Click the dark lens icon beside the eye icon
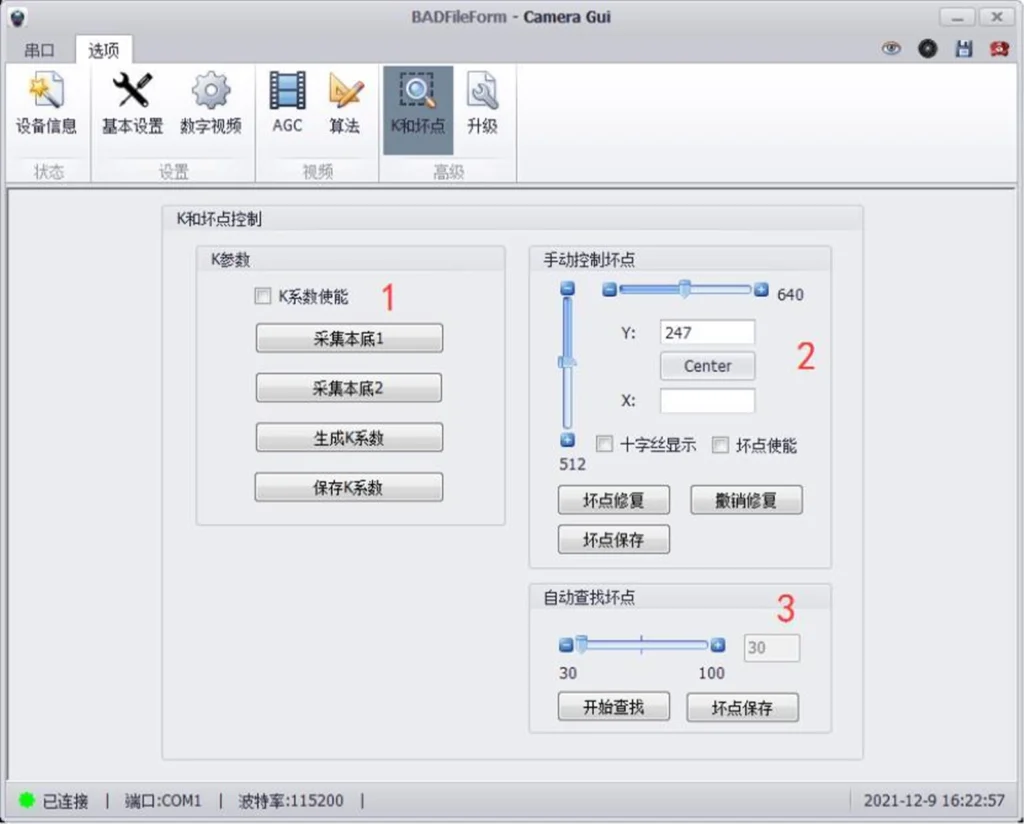Image resolution: width=1024 pixels, height=824 pixels. 926,48
